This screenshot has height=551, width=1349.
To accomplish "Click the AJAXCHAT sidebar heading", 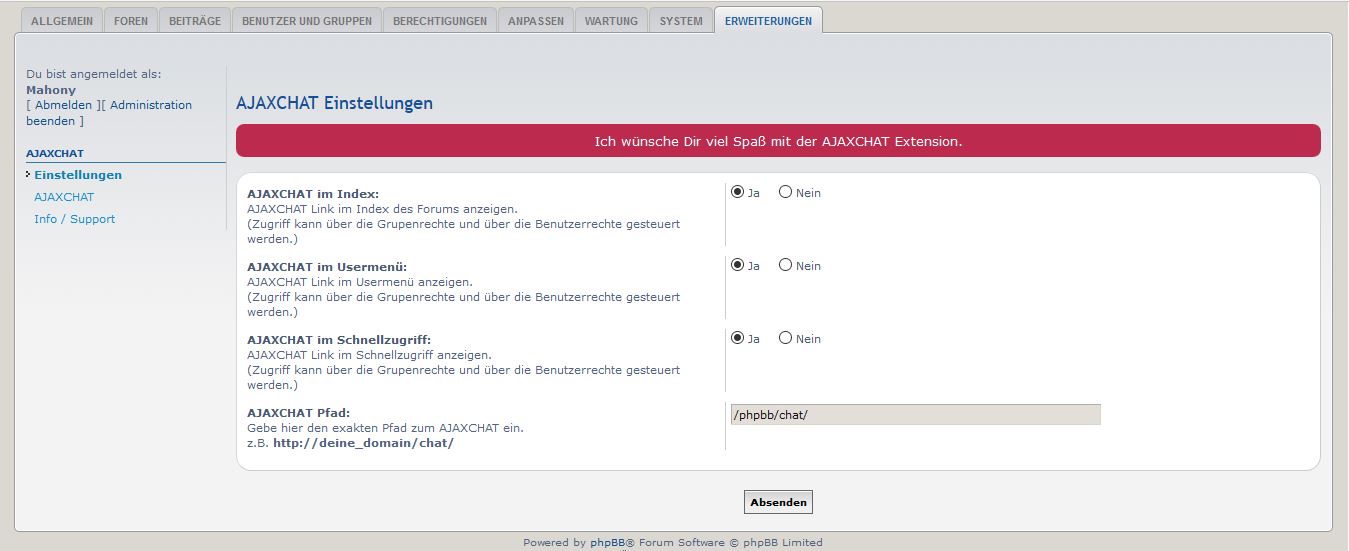I will click(55, 154).
